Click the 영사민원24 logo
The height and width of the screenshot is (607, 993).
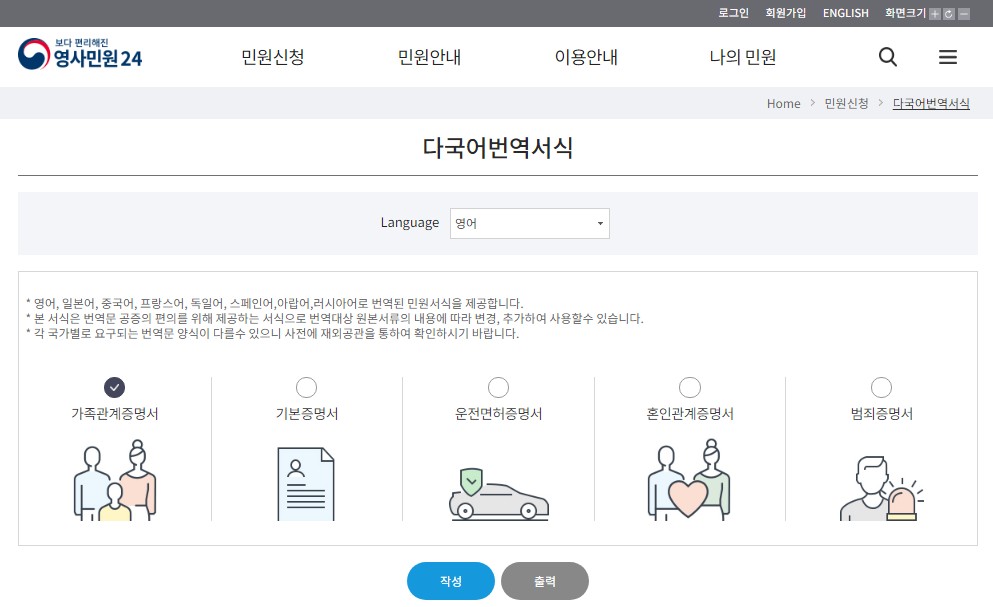[x=80, y=54]
